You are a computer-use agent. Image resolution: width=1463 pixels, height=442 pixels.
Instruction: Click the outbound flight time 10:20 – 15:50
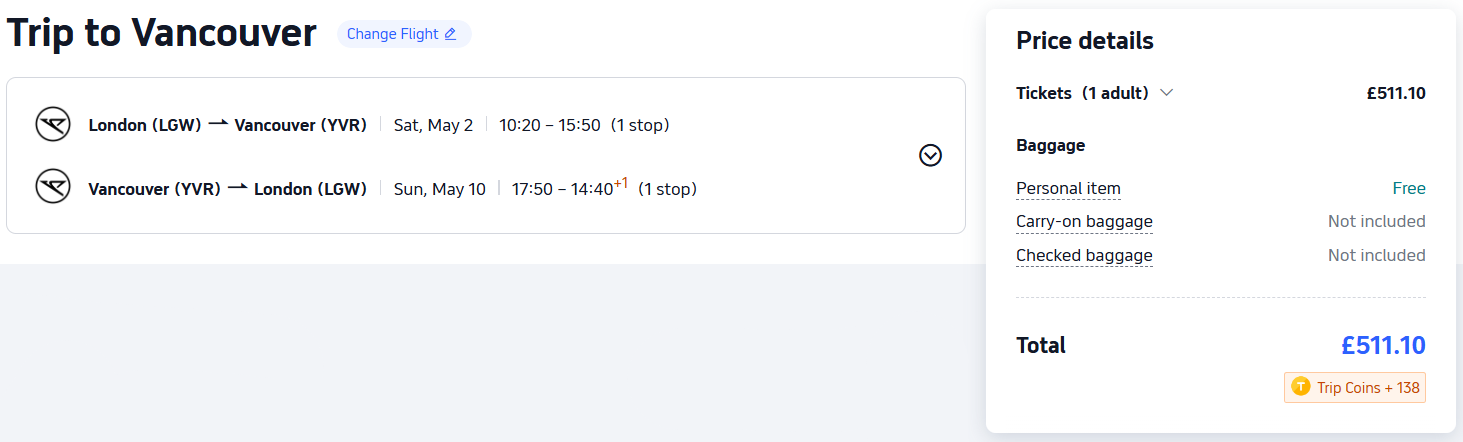coord(549,125)
